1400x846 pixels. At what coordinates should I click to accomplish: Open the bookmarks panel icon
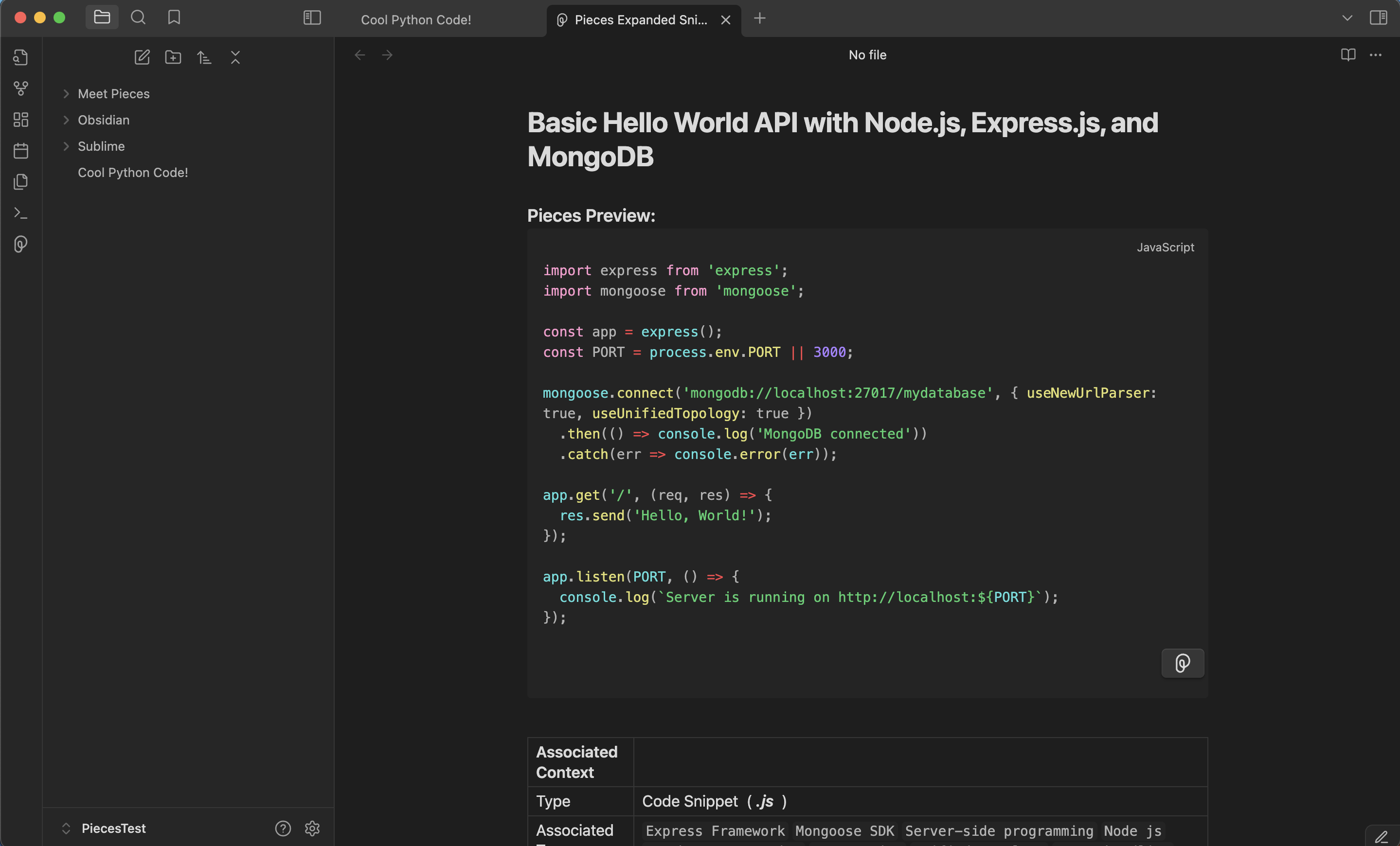click(x=174, y=17)
